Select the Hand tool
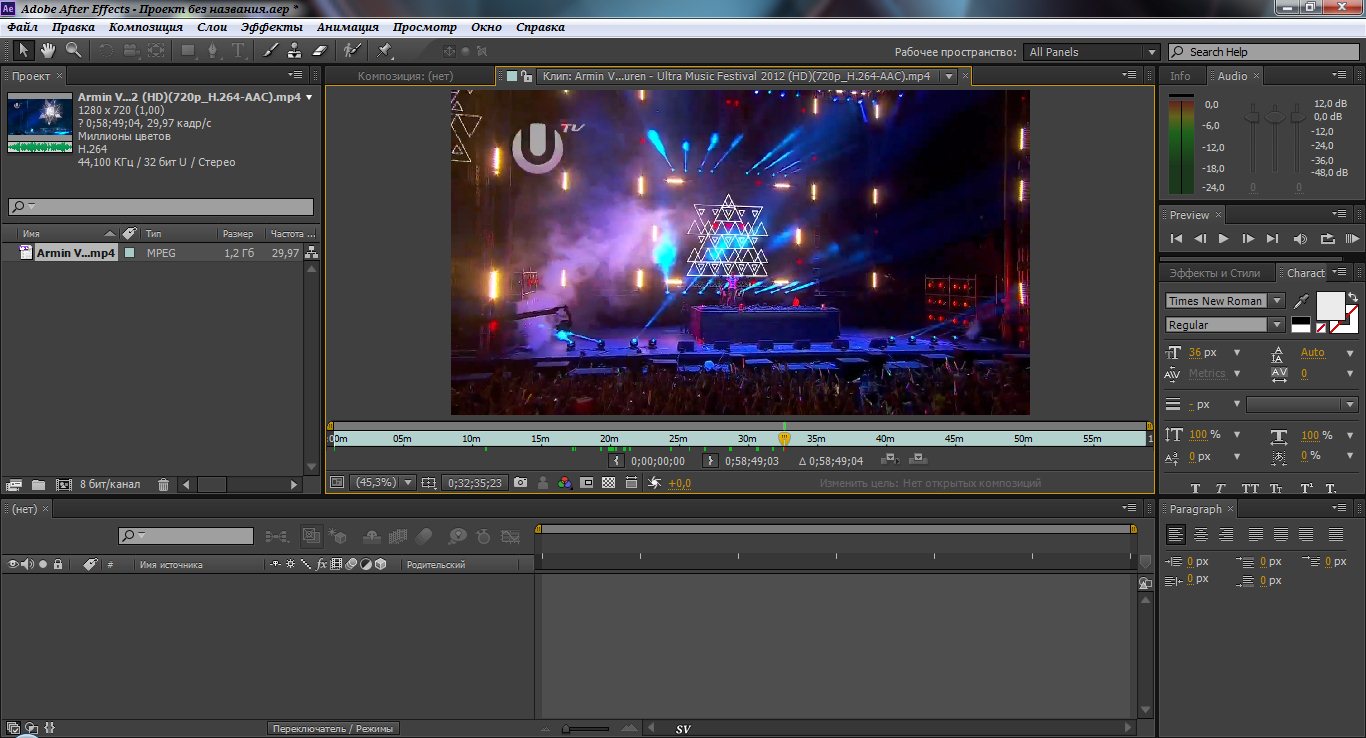 [47, 50]
